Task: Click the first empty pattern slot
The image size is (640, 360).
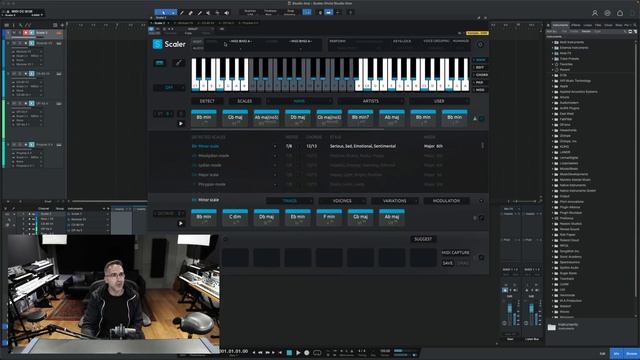Action: click(x=235, y=258)
